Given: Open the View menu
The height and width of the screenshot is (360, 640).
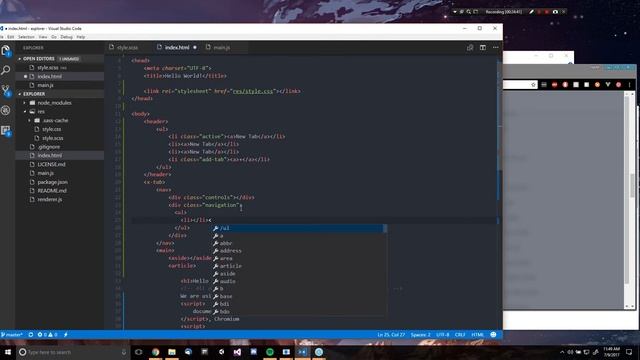Looking at the screenshot, I should click(x=42, y=37).
